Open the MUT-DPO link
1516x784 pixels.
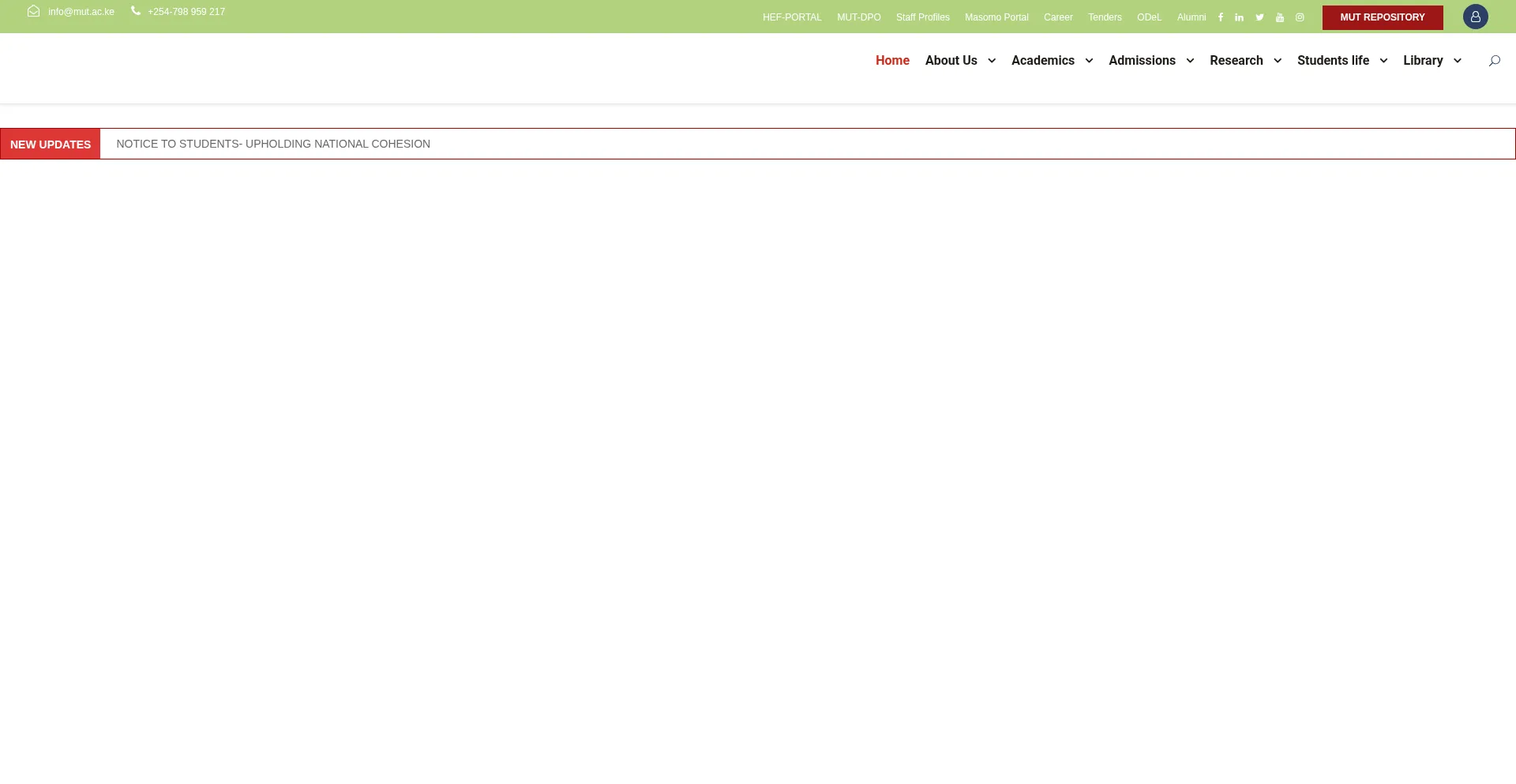859,17
